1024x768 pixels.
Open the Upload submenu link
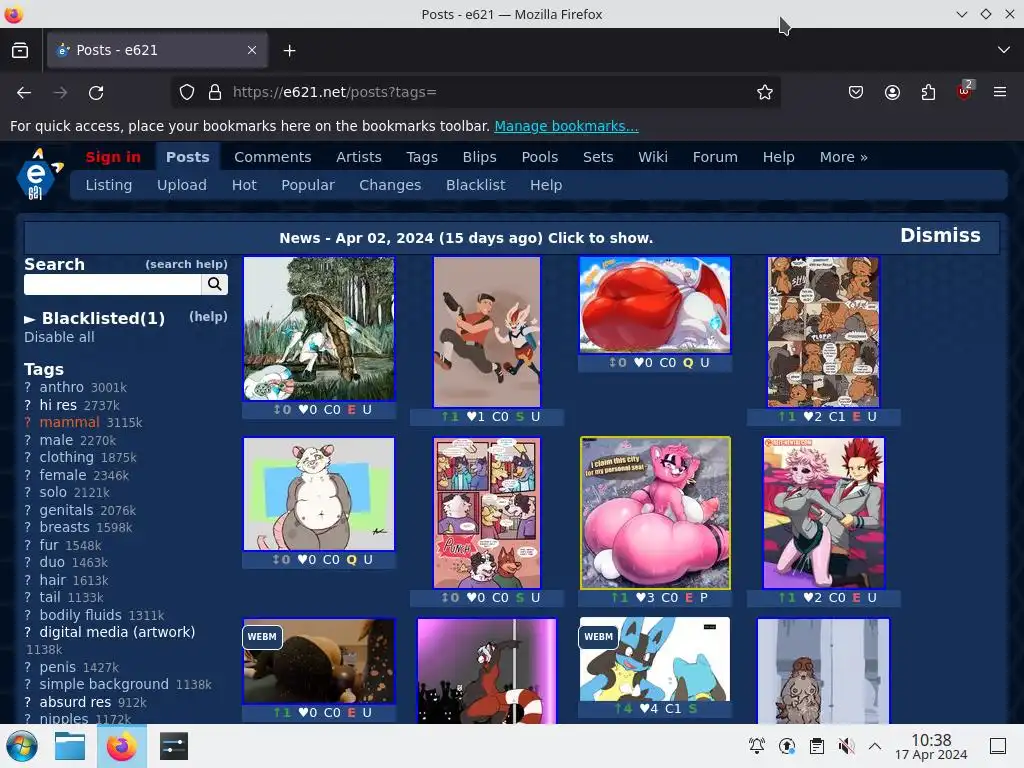(x=182, y=185)
